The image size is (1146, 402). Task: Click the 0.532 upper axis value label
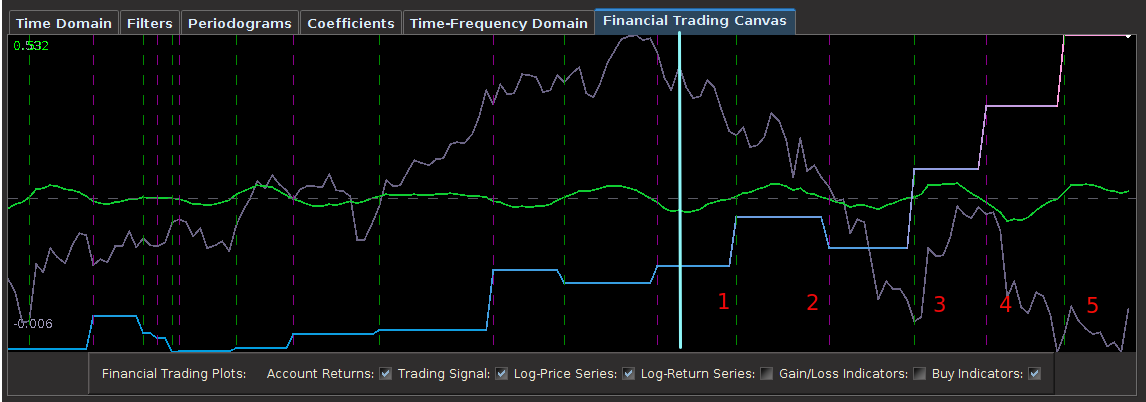(31, 46)
